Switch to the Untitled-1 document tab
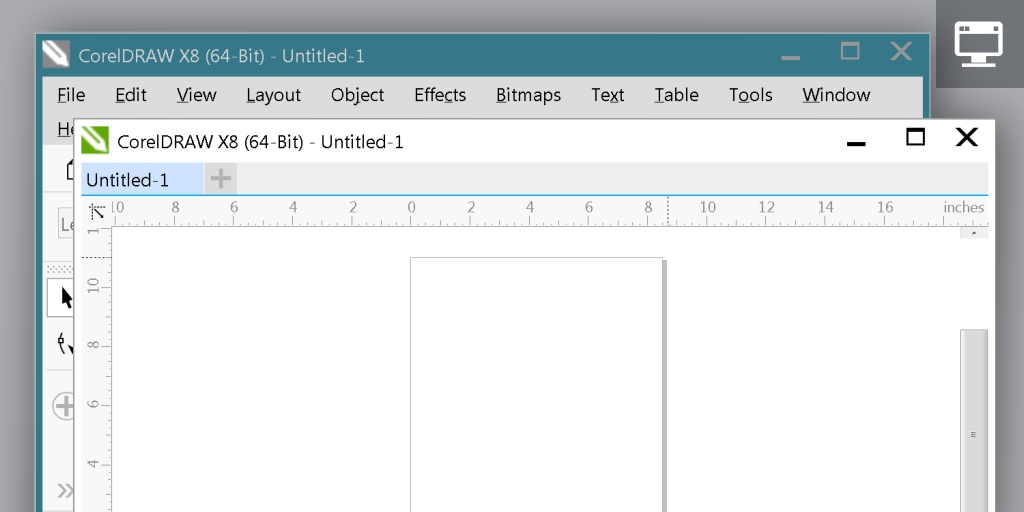 (x=128, y=180)
